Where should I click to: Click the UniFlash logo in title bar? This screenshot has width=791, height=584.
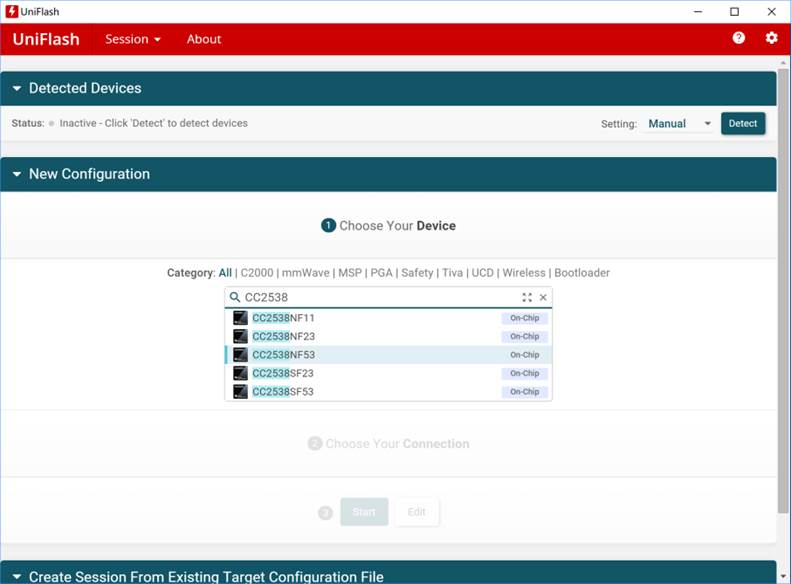point(11,11)
